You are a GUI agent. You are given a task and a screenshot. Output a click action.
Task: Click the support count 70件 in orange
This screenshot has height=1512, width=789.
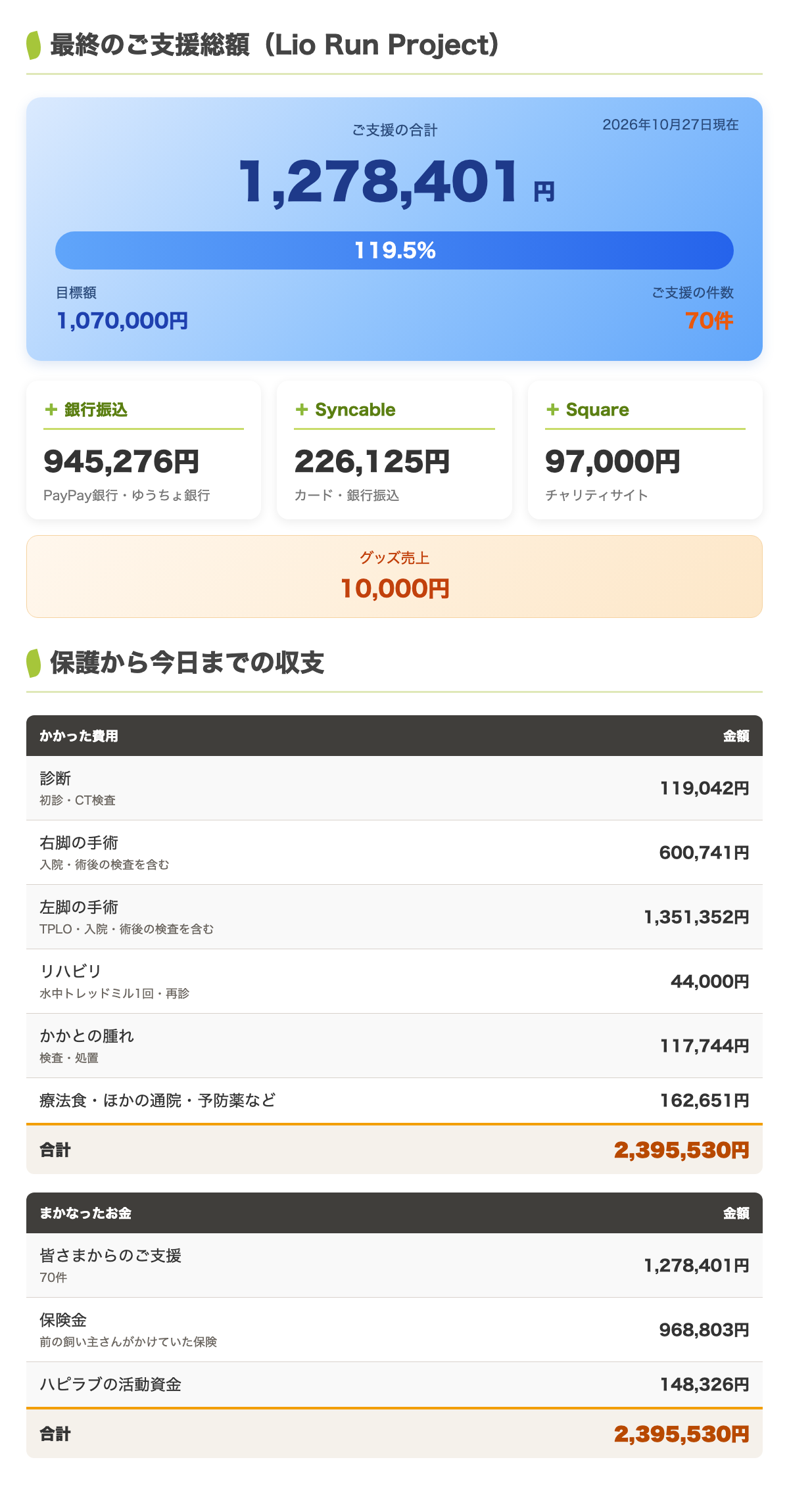709,321
